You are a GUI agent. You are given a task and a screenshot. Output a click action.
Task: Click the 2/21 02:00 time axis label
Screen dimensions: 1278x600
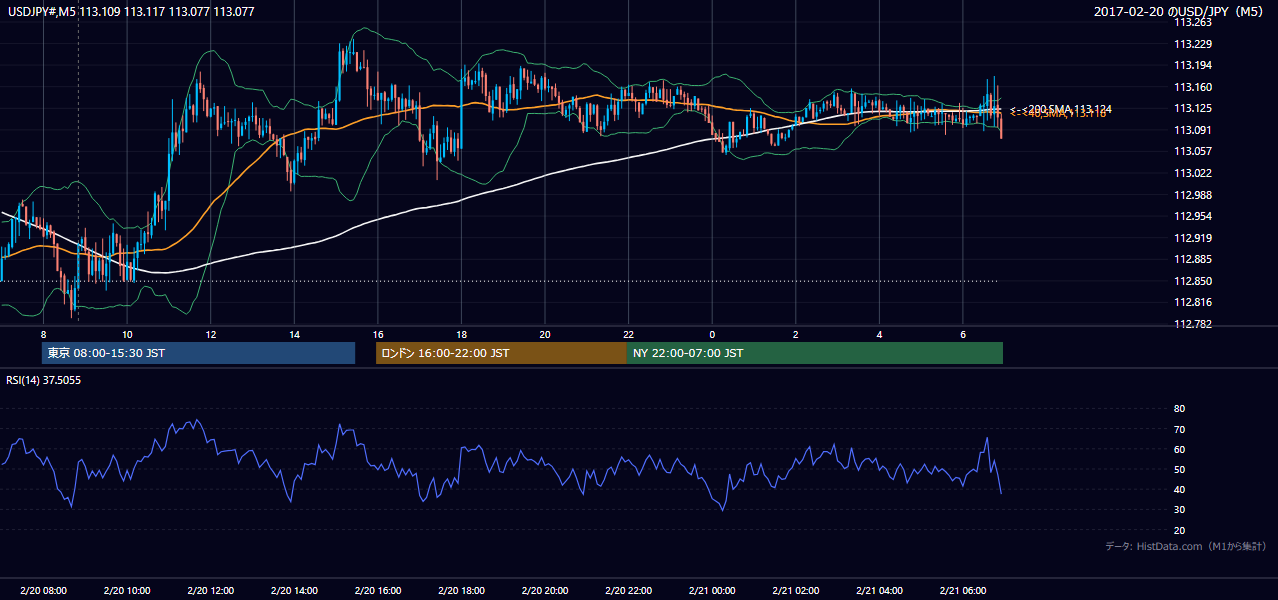coord(795,591)
